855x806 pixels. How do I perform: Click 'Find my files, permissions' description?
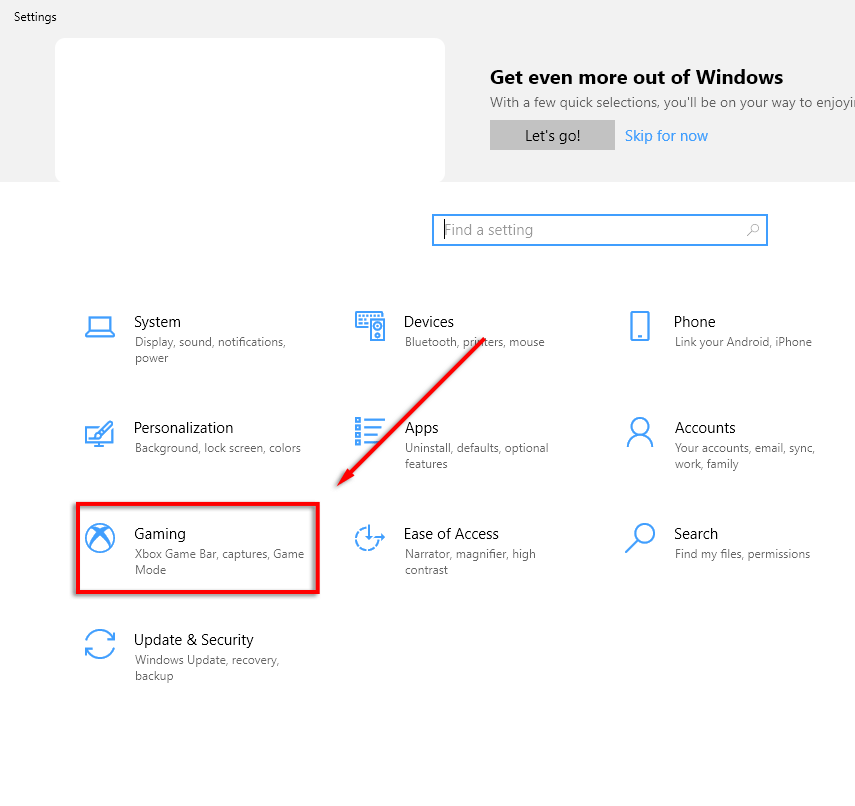pyautogui.click(x=743, y=554)
